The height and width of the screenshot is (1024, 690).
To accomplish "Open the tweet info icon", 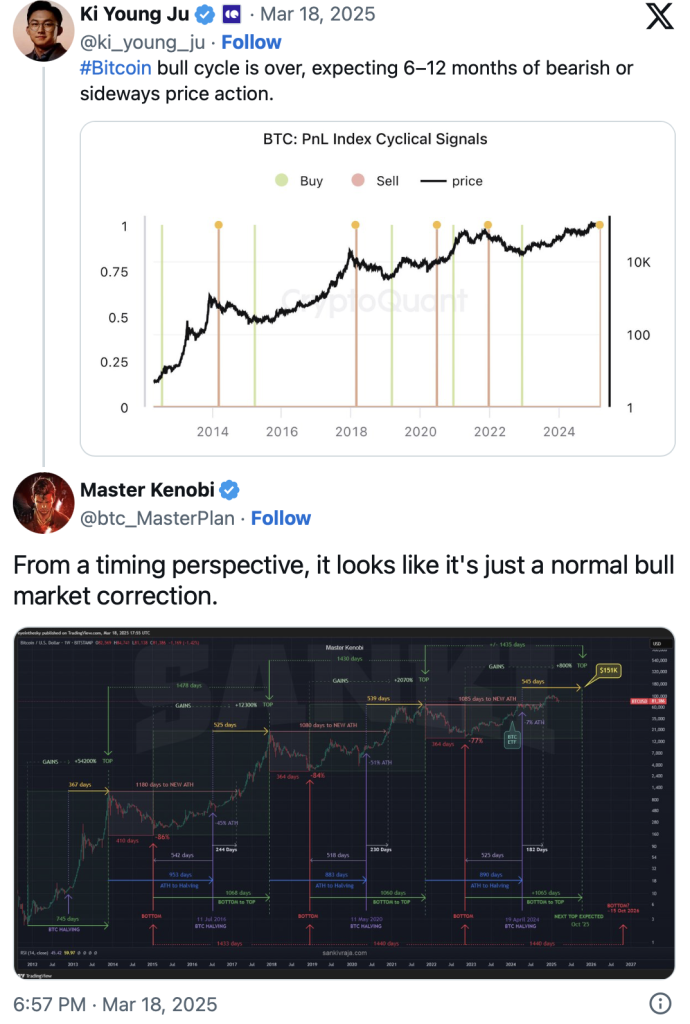I will 660,1003.
